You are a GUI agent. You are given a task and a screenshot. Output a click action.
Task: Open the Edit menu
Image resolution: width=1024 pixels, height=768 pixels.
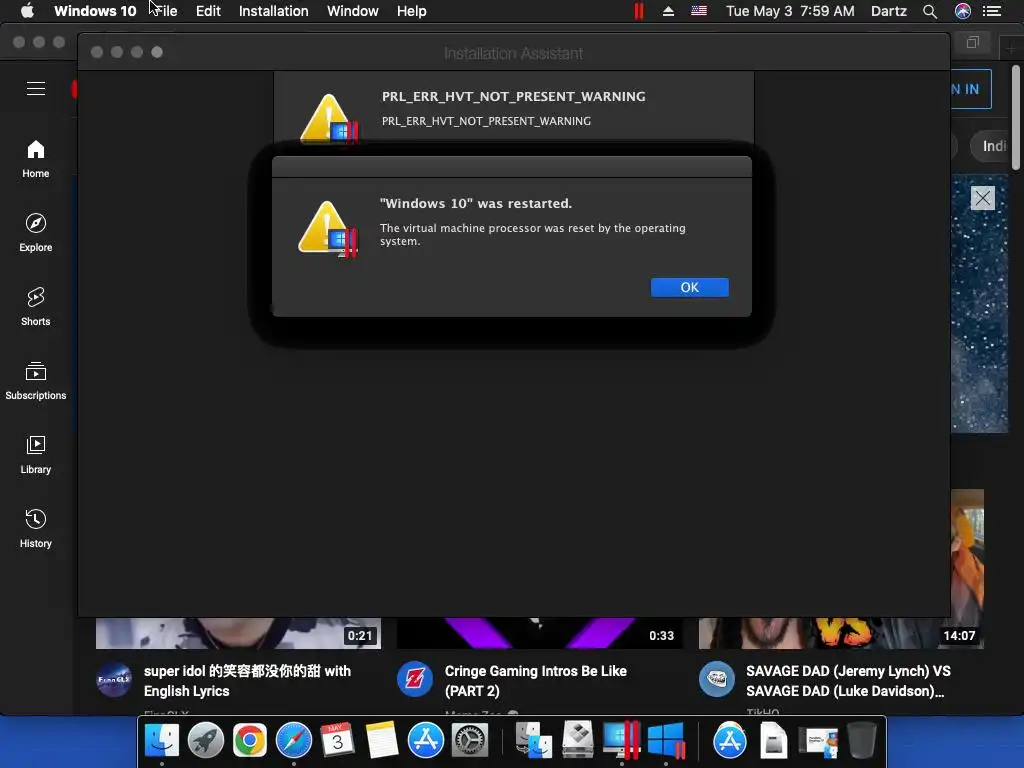[x=208, y=11]
